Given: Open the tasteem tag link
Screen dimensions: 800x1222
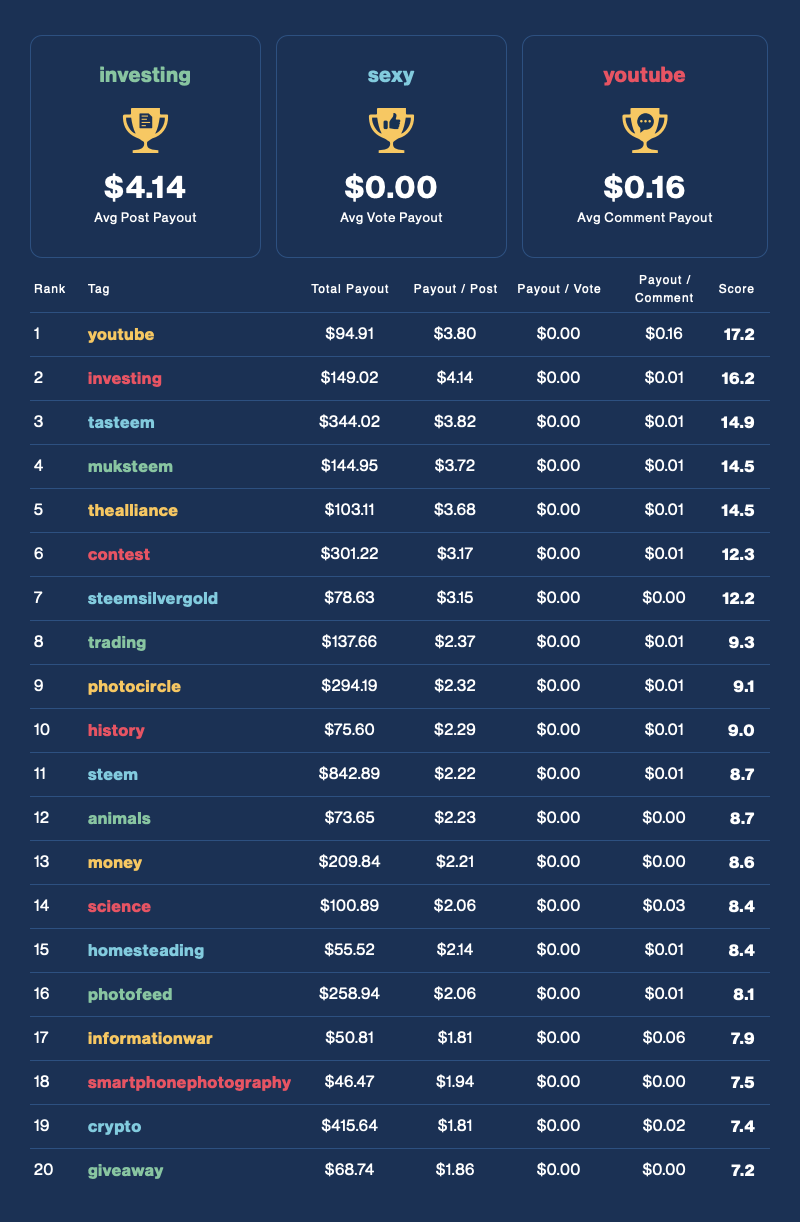Looking at the screenshot, I should 121,422.
